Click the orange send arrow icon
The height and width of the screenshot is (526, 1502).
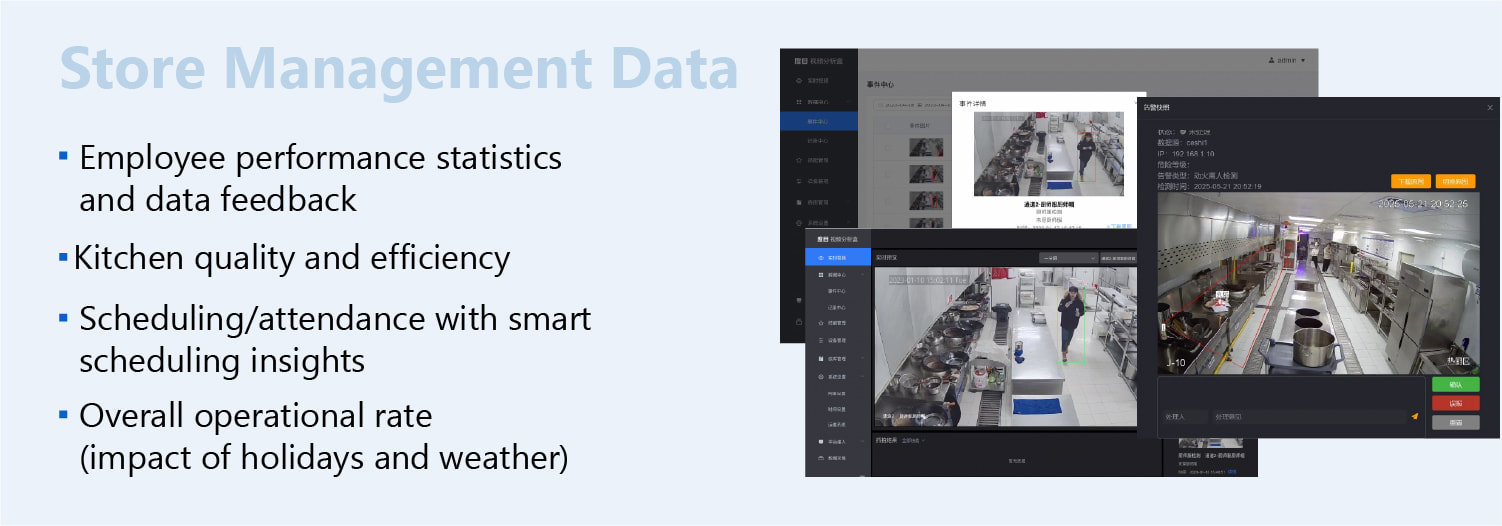[x=1414, y=416]
